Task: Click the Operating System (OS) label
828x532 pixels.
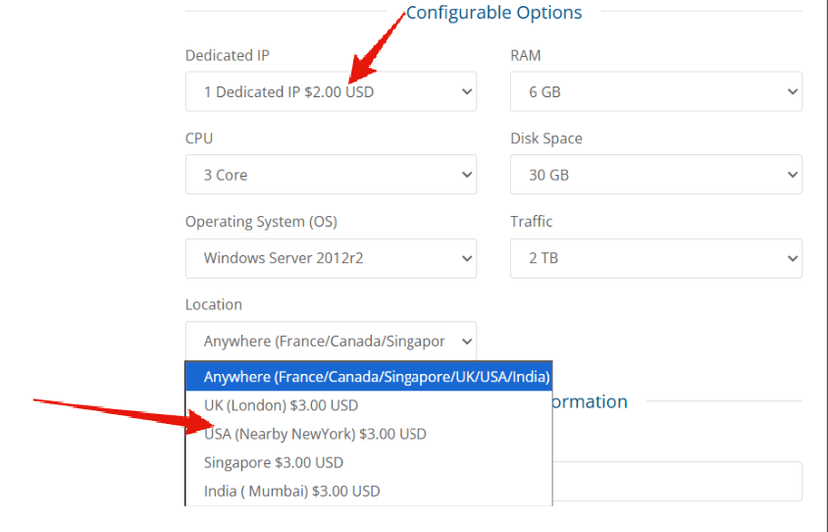Action: click(x=261, y=222)
